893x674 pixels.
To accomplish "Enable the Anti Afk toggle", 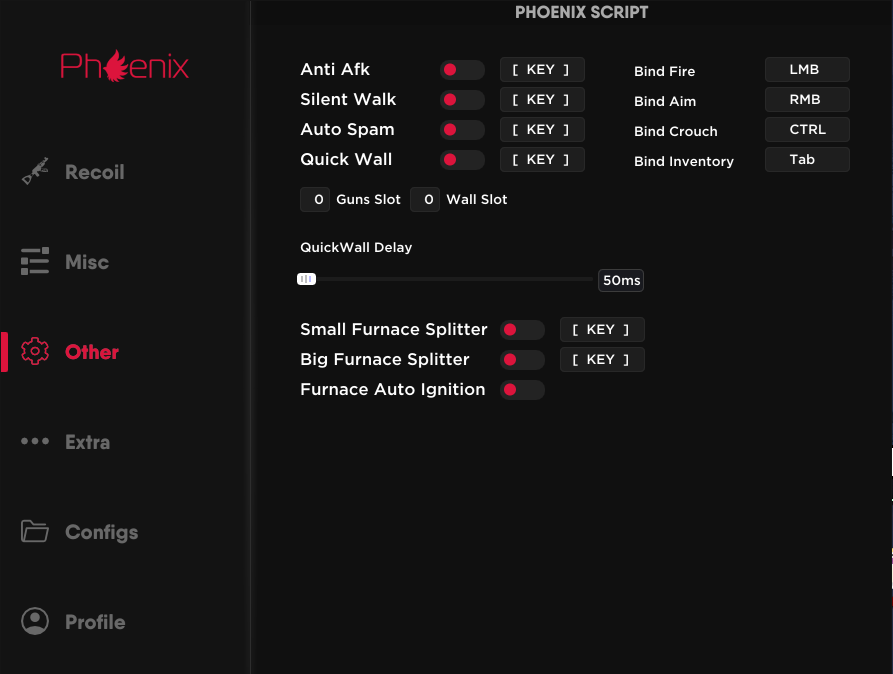I will click(462, 70).
